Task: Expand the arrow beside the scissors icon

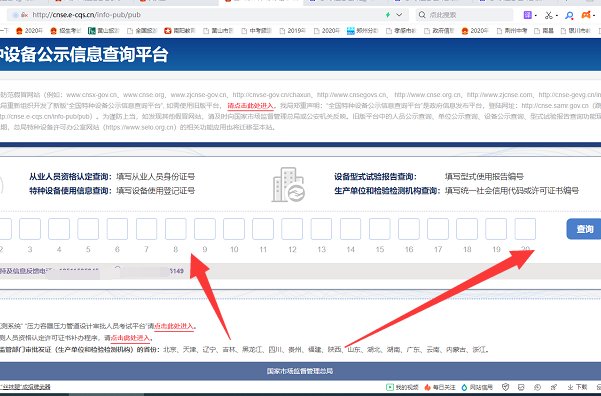Action: [x=557, y=16]
